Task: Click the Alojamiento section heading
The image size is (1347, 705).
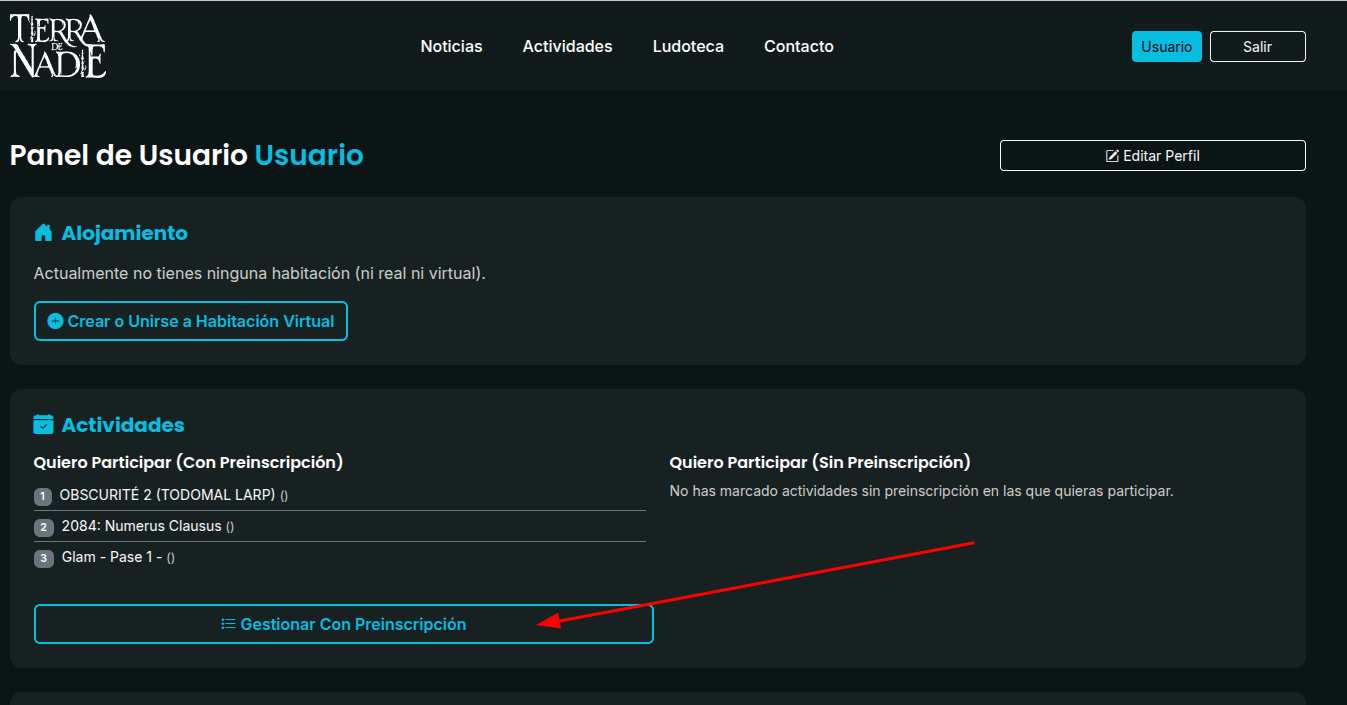Action: coord(125,233)
